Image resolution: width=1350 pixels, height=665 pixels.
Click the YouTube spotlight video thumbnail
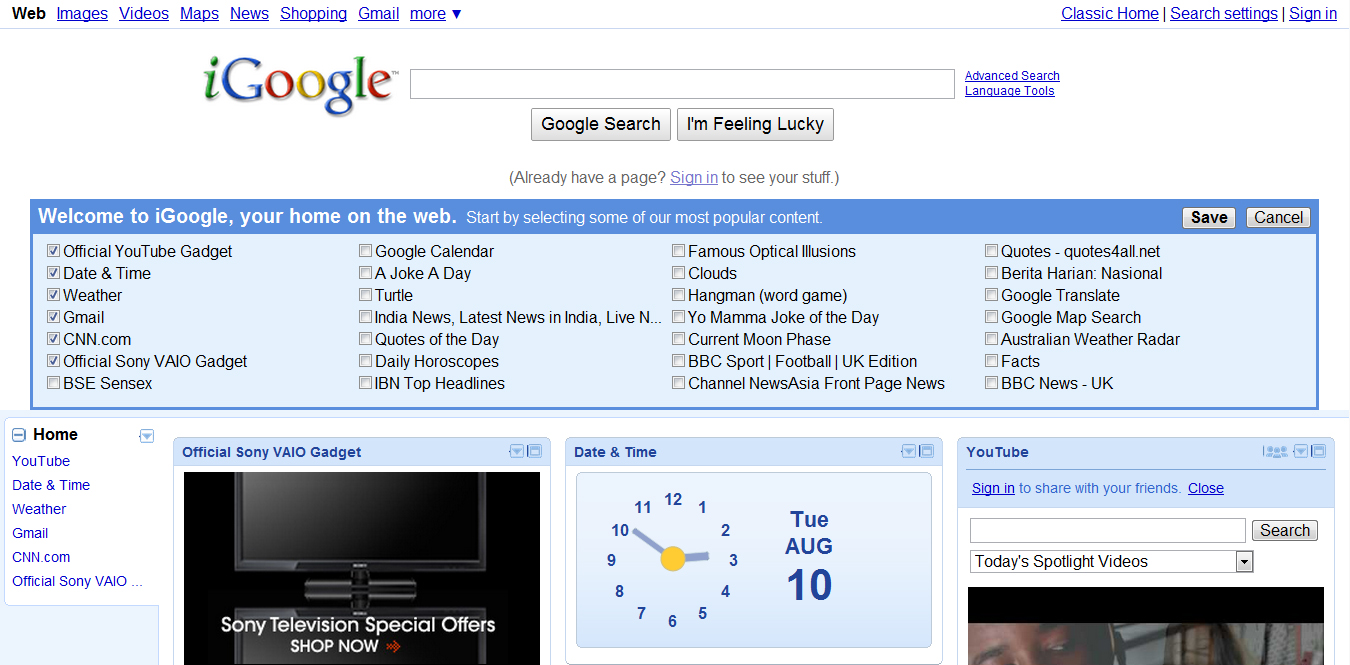[x=1146, y=626]
